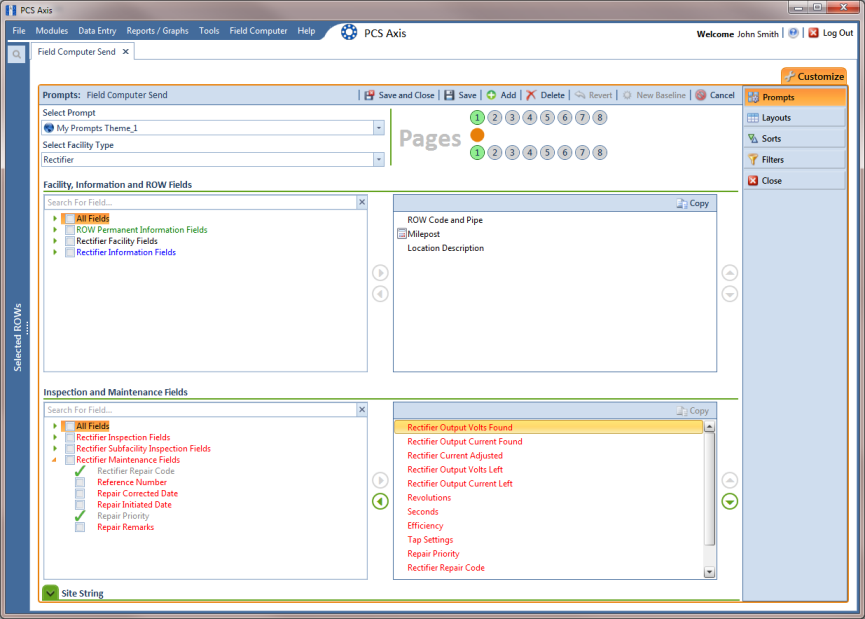
Task: Open the Filters option
Action: pyautogui.click(x=794, y=159)
